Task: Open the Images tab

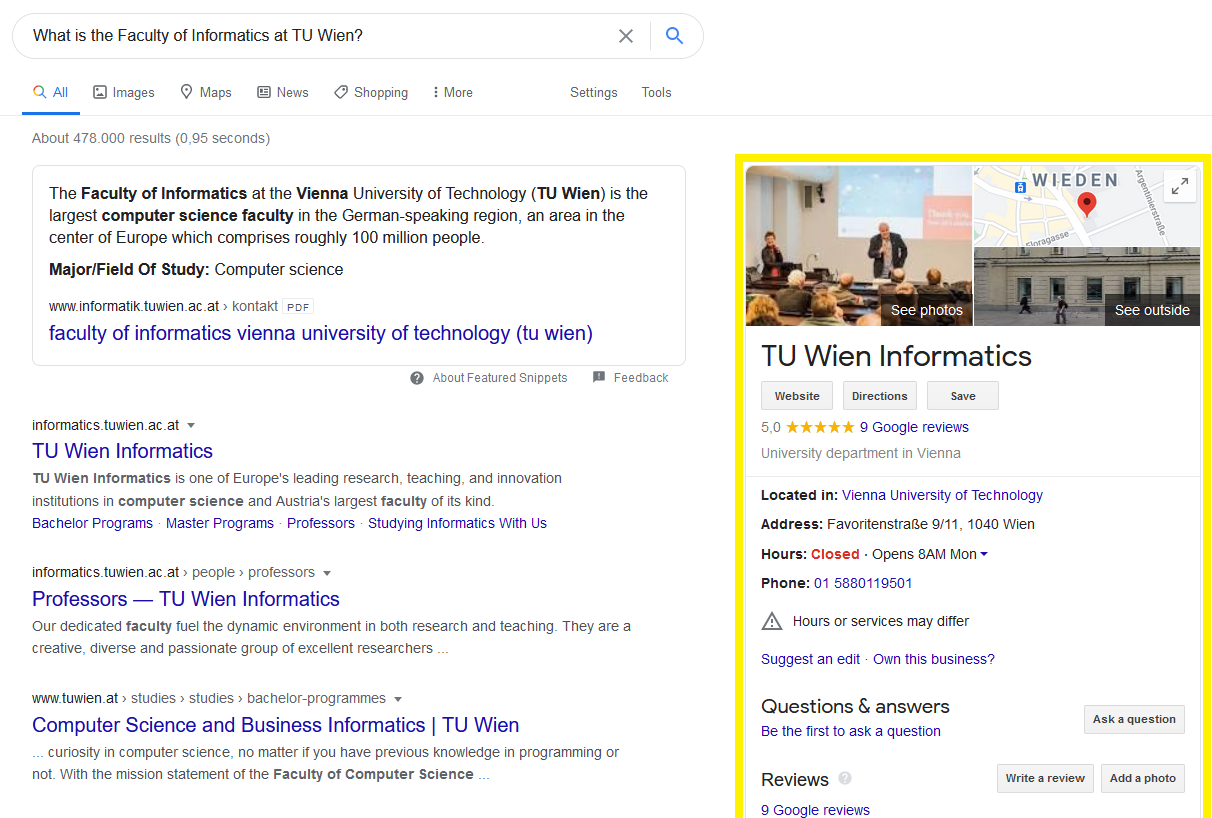Action: point(124,92)
